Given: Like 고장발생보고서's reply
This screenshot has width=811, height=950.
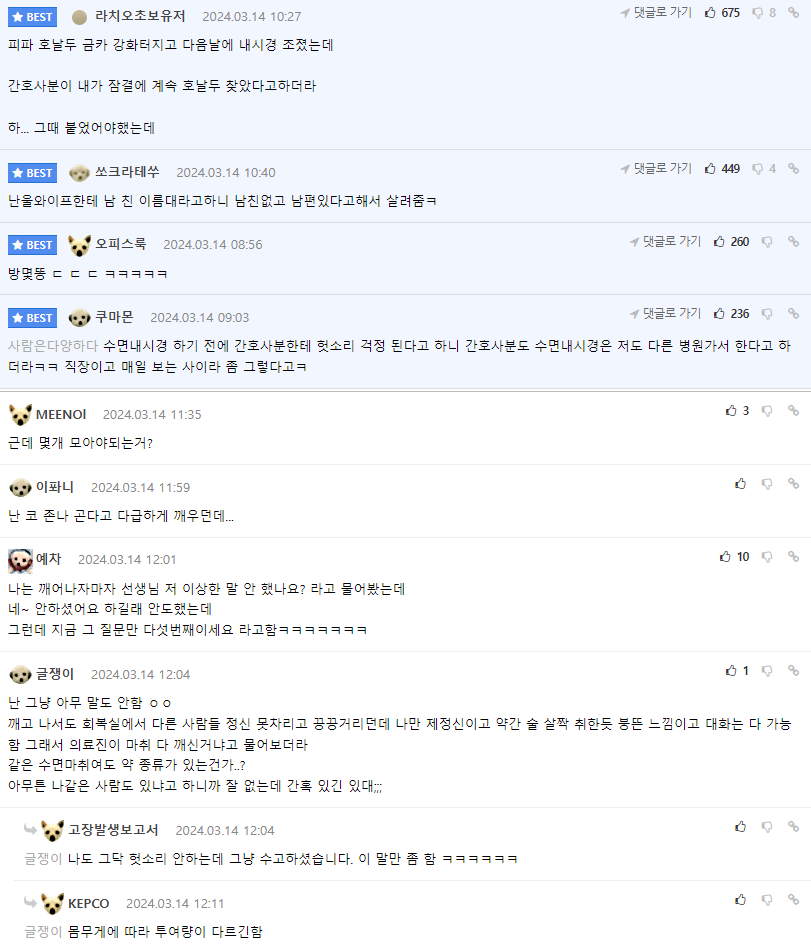Looking at the screenshot, I should [x=741, y=827].
